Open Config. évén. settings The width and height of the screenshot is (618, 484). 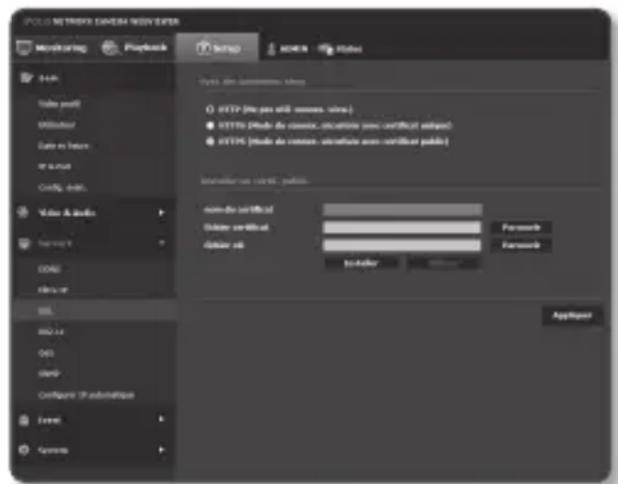pos(63,187)
